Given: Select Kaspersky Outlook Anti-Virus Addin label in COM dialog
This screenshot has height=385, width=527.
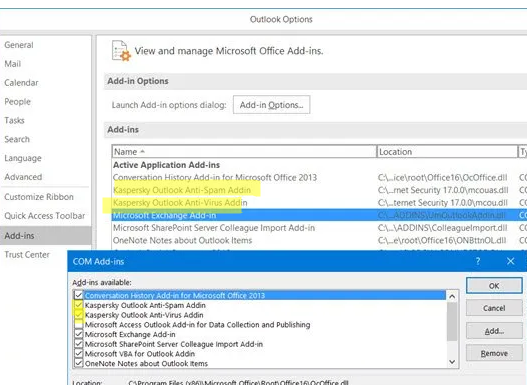Looking at the screenshot, I should [144, 315].
